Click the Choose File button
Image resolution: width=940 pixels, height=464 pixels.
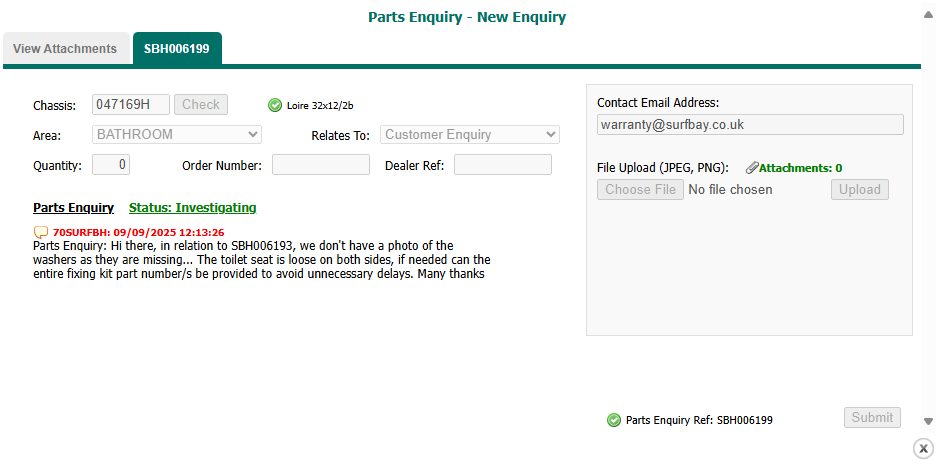[x=641, y=190]
